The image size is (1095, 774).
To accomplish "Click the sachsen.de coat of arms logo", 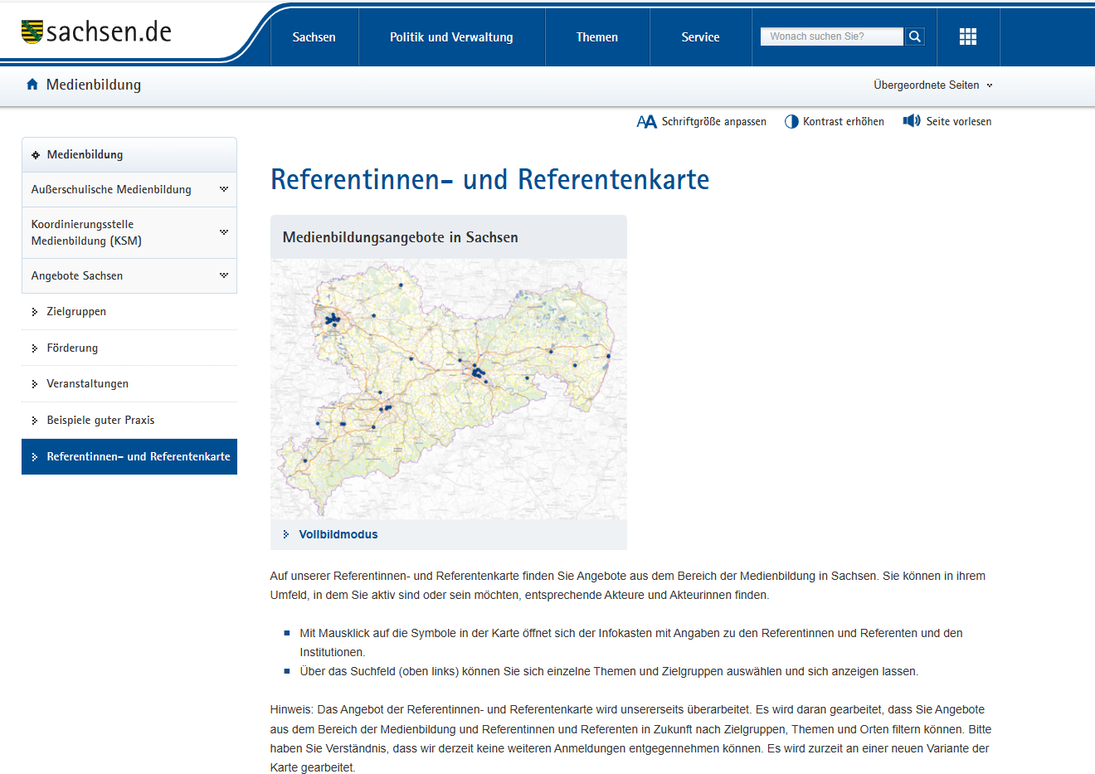I will pos(33,31).
